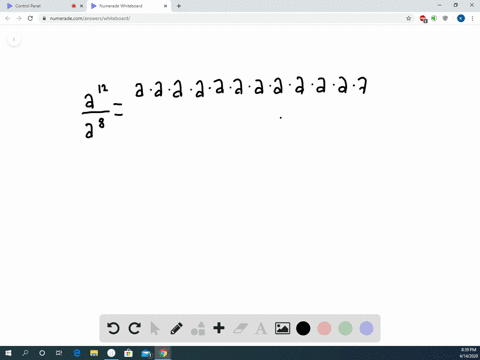
Task: Bookmark this page with star
Action: click(x=408, y=18)
